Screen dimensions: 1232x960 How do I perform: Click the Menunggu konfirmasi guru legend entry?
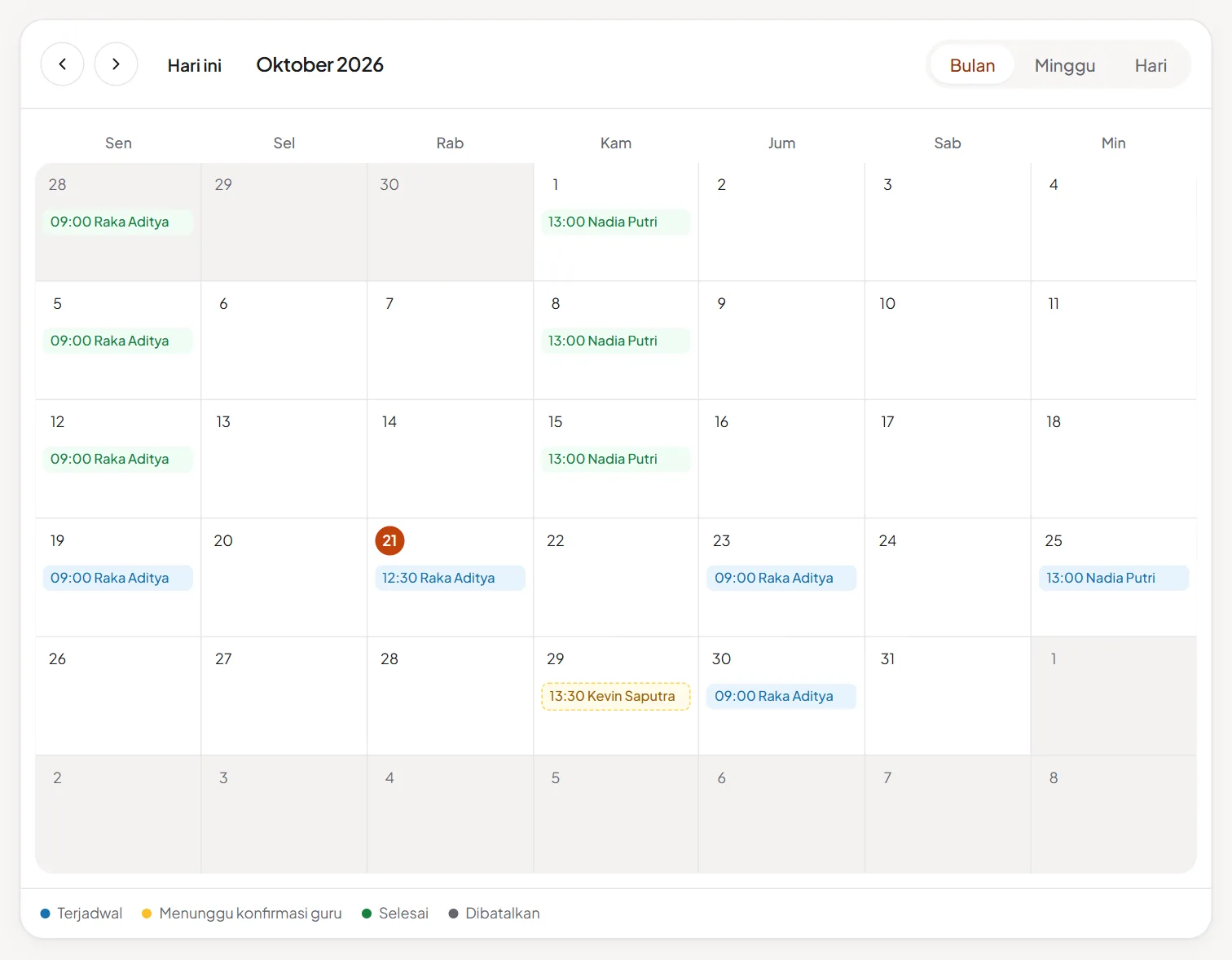click(242, 914)
